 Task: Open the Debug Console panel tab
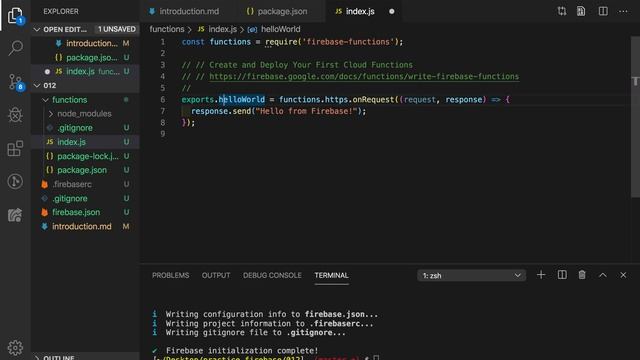point(272,276)
